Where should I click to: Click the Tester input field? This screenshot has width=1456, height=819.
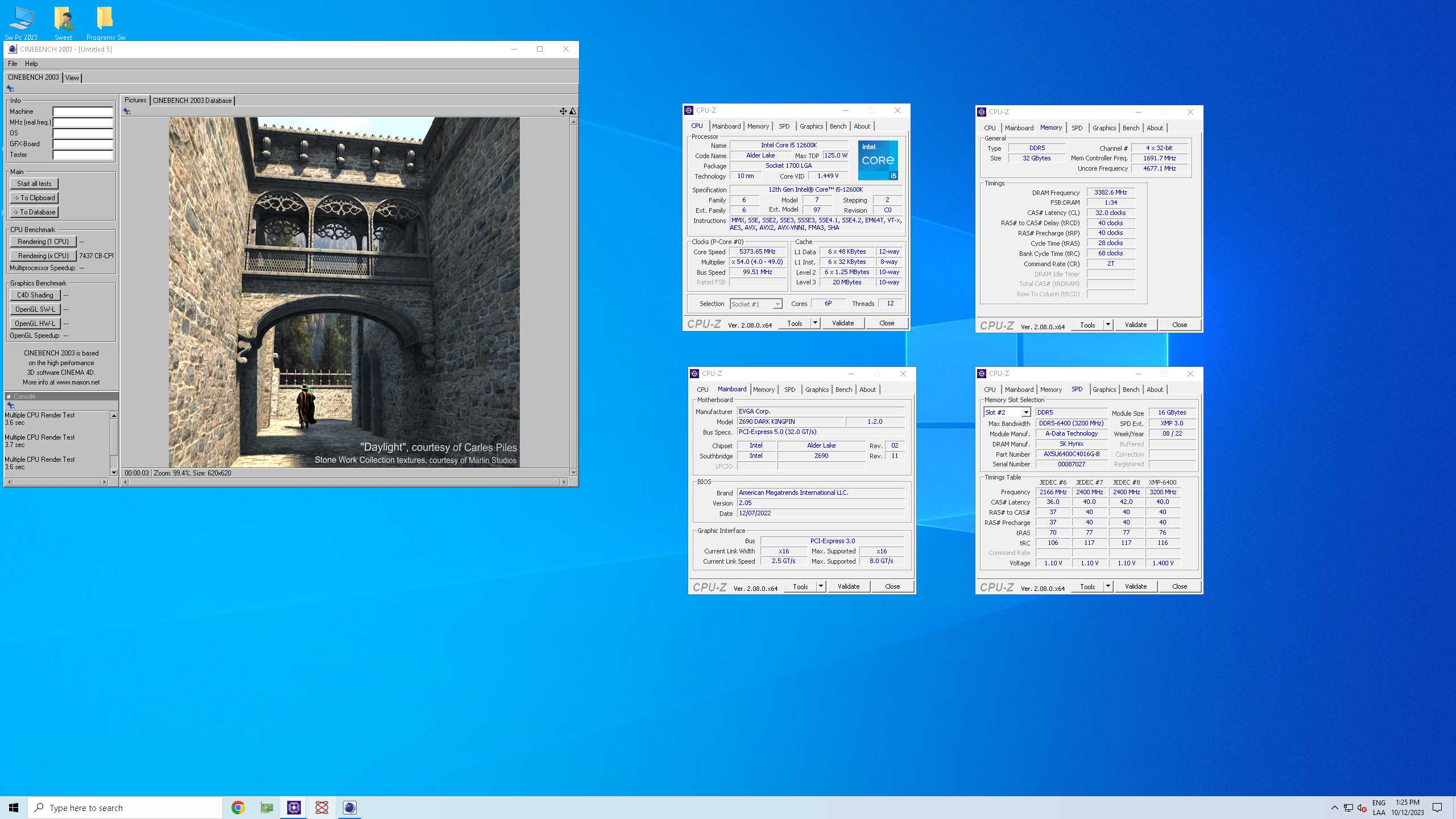(x=83, y=155)
